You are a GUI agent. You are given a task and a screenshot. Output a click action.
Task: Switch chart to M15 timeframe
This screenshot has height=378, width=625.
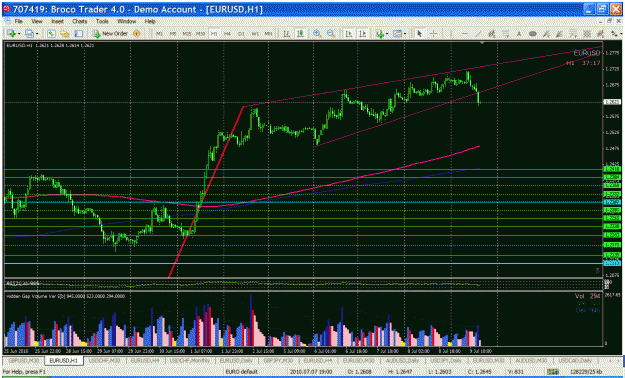[186, 34]
